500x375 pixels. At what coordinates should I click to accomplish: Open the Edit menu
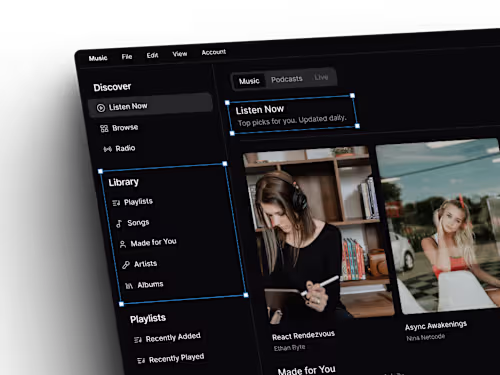point(152,55)
